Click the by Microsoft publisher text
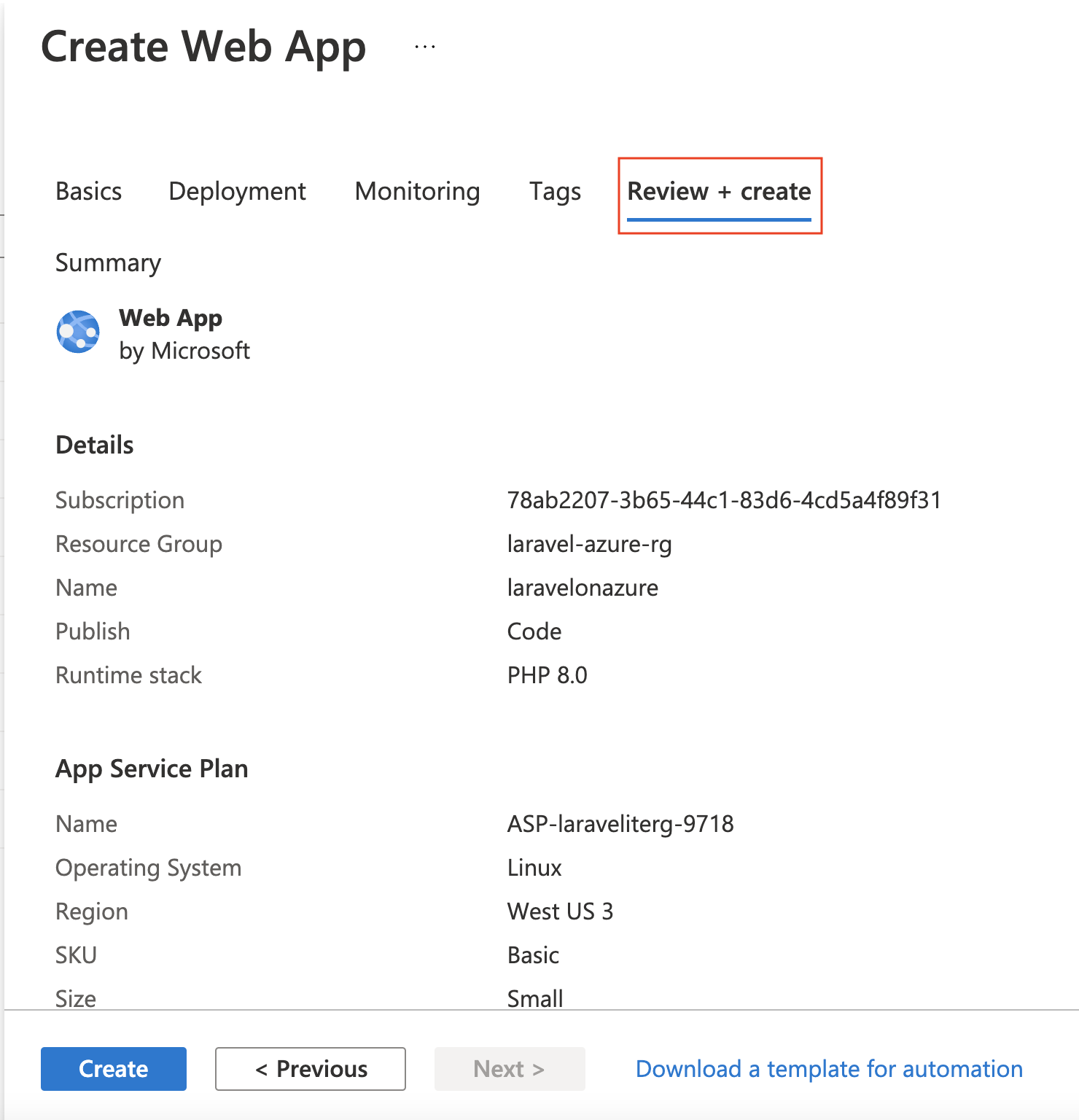 point(184,351)
